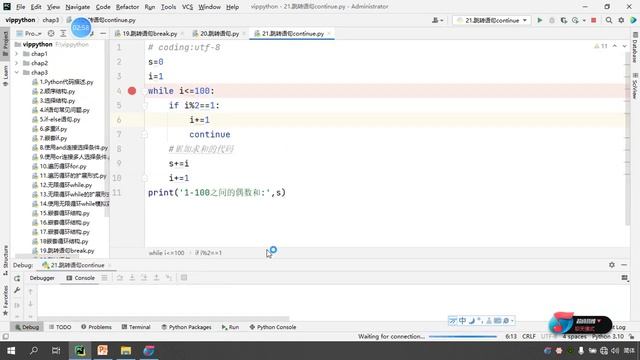Open Python Packages tool window
The image size is (640, 360).
tap(186, 327)
